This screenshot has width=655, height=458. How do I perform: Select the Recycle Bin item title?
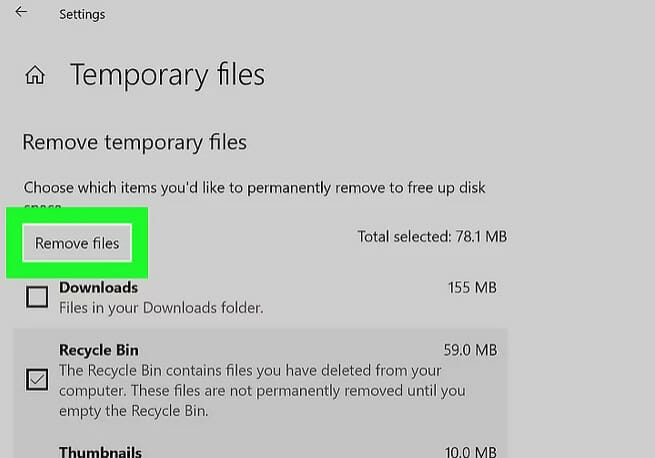click(99, 350)
